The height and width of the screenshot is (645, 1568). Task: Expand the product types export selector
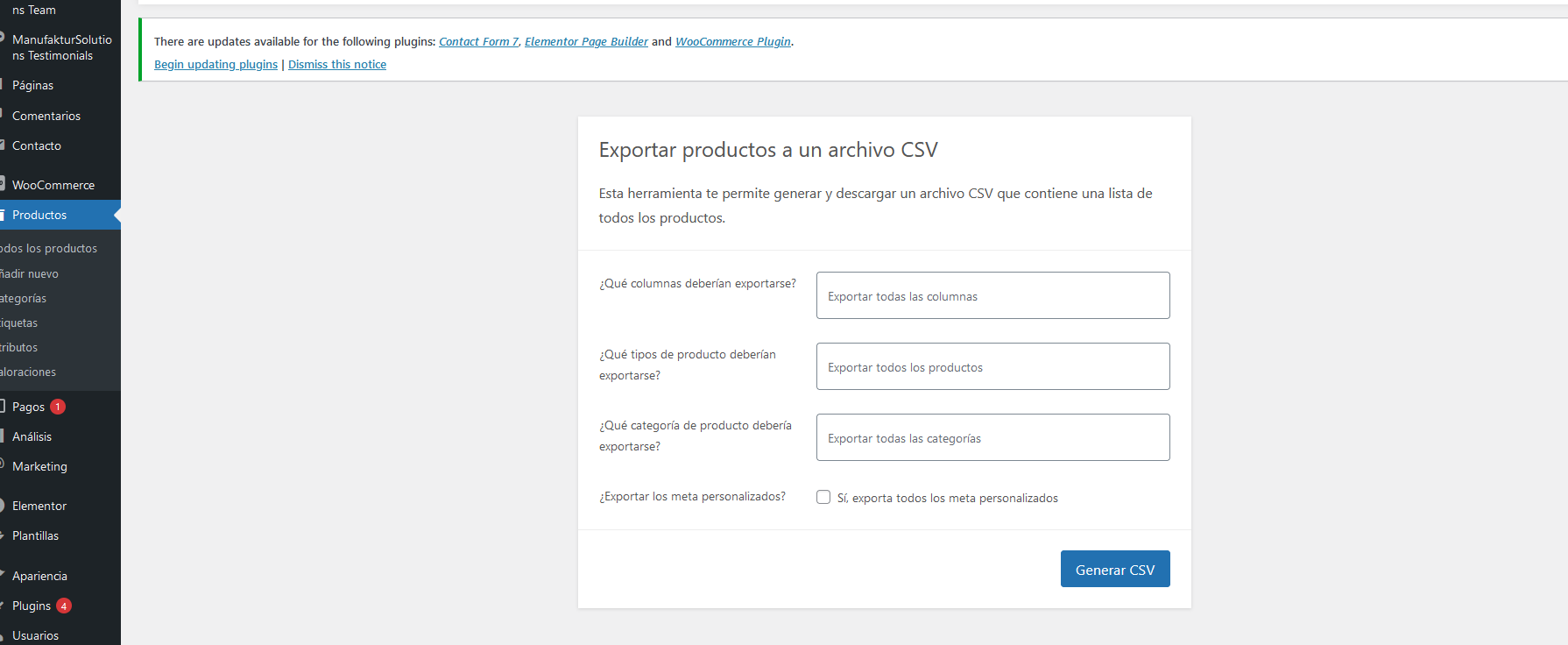click(992, 366)
